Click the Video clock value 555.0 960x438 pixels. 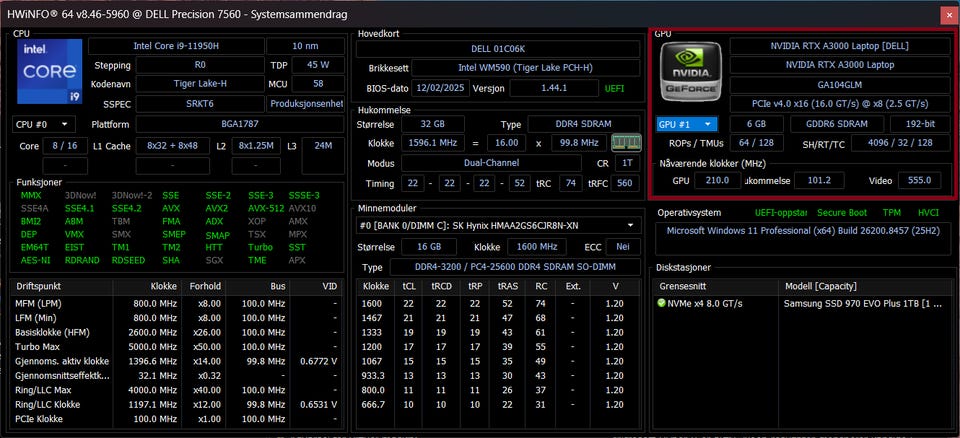point(920,180)
